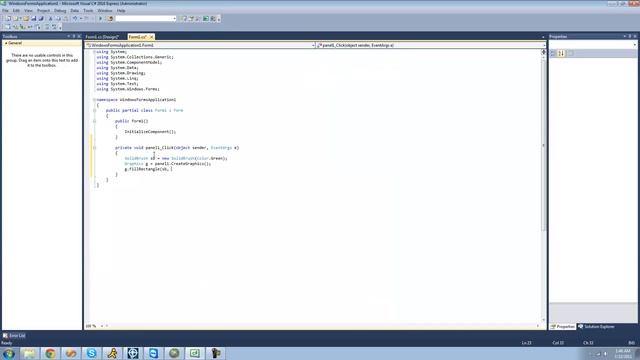
Task: Click the first text editor toolbar icon
Action: click(x=7, y=27)
